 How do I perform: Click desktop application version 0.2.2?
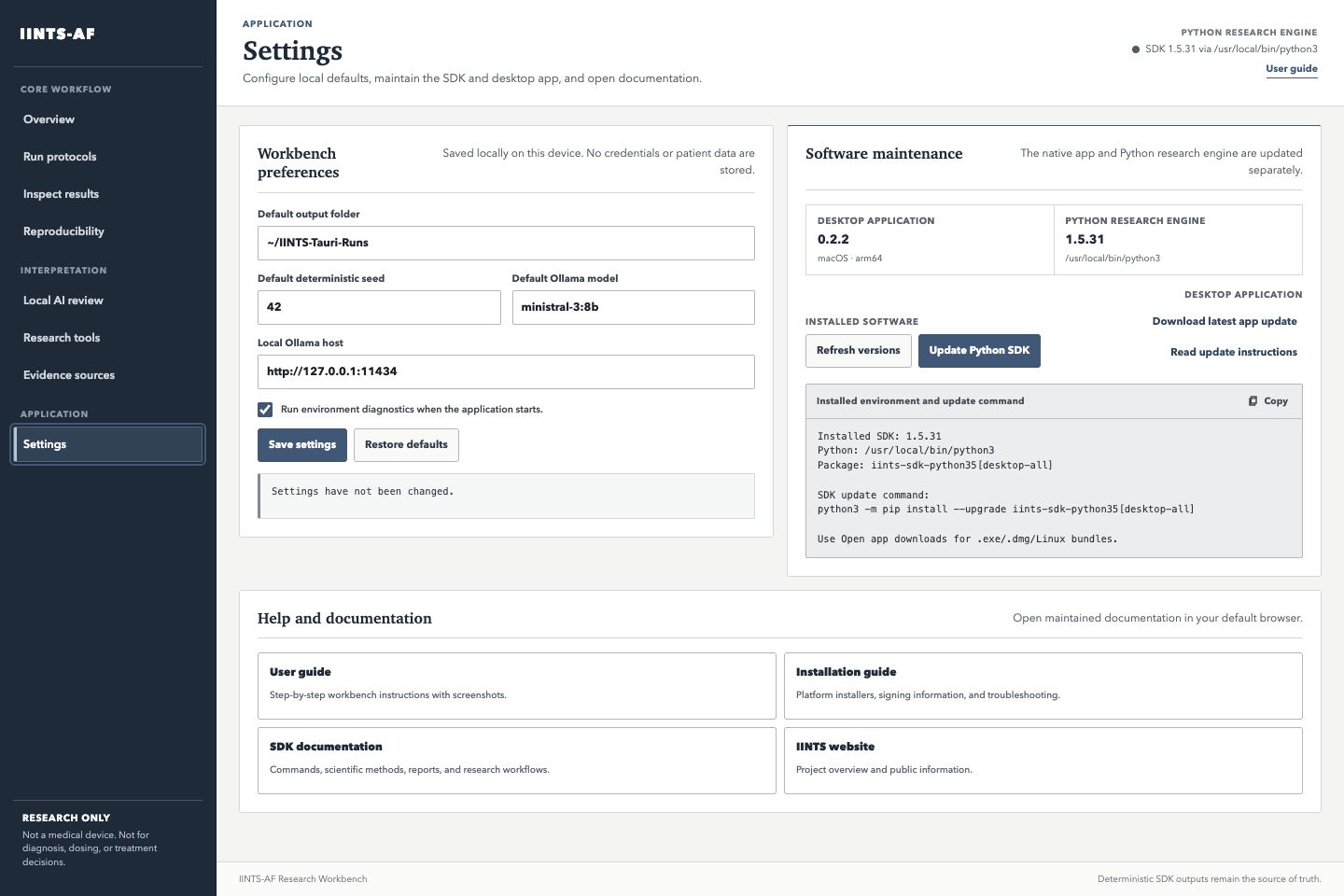pyautogui.click(x=833, y=240)
